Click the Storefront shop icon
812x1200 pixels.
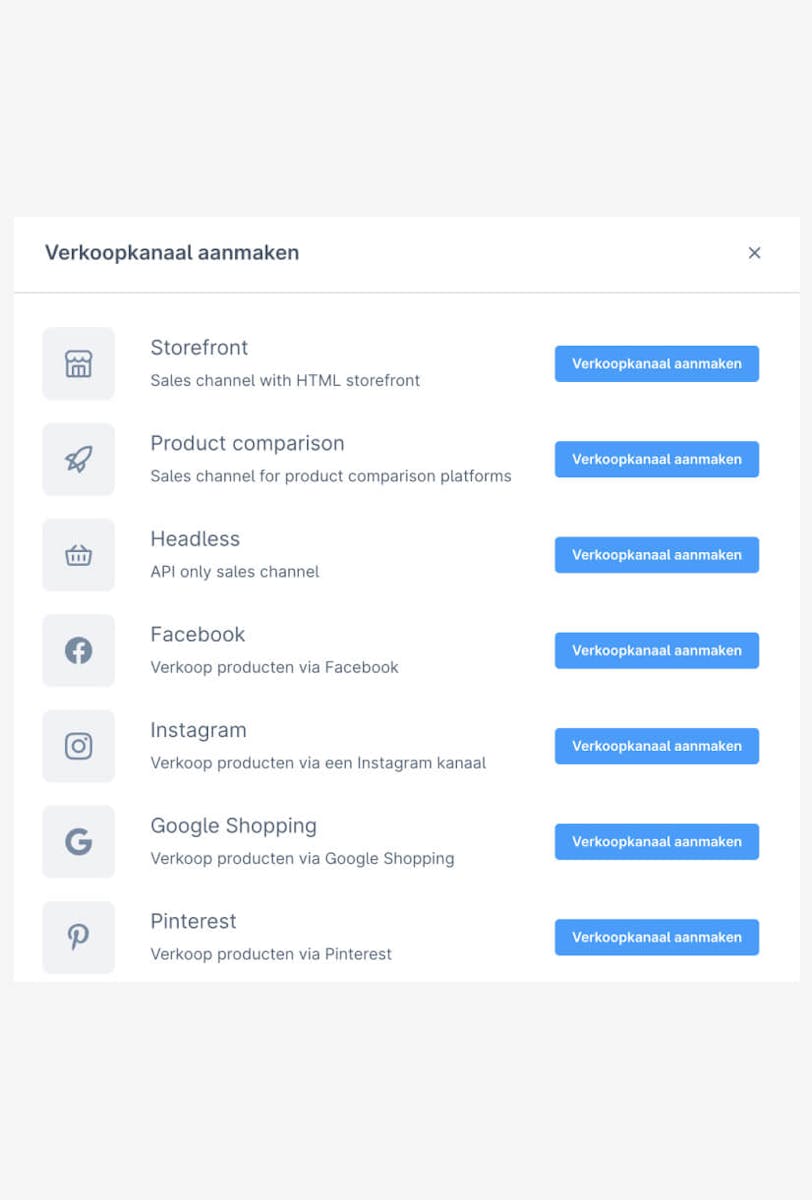pyautogui.click(x=78, y=363)
